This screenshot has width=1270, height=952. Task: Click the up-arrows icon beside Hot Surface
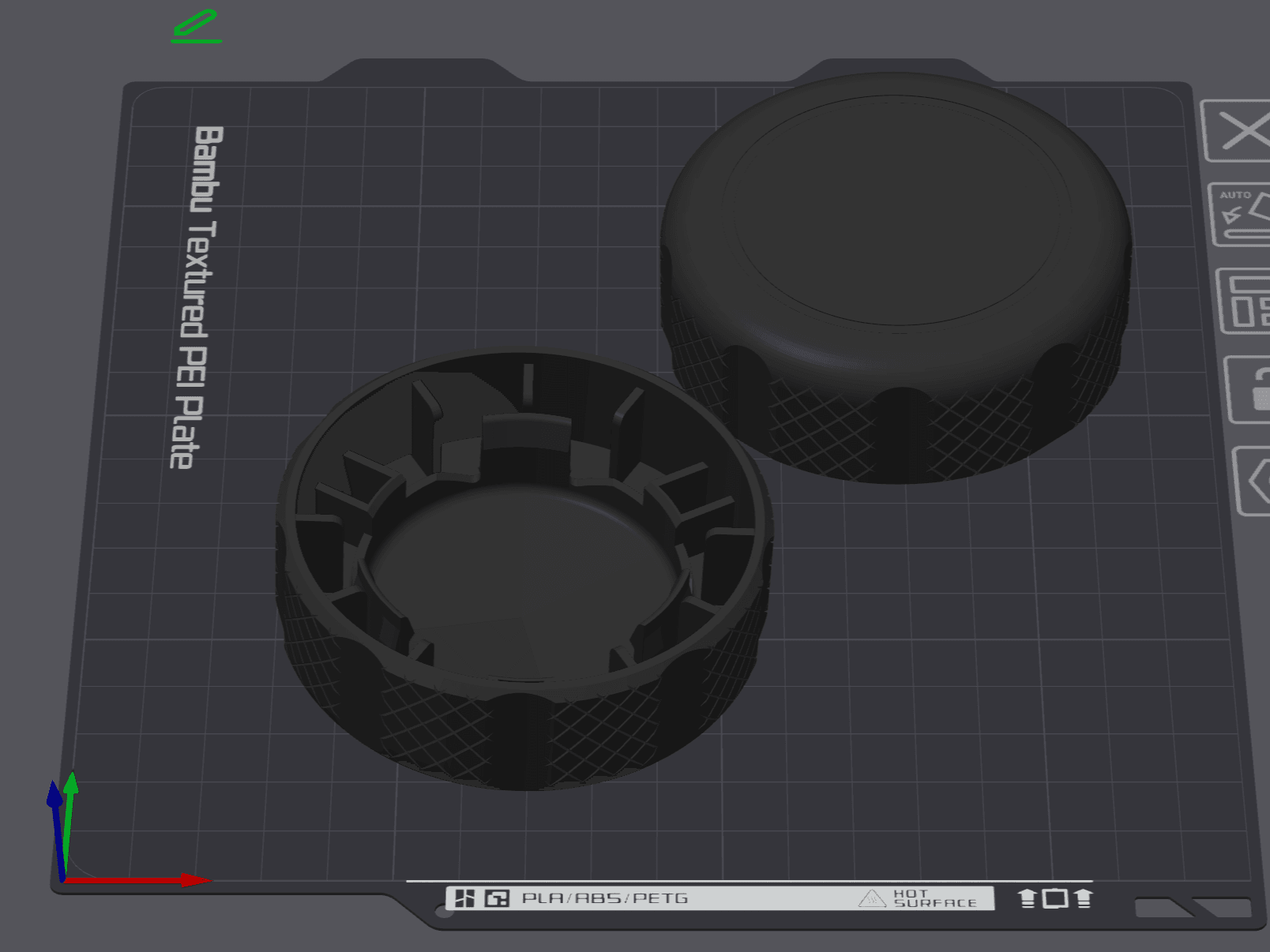1054,898
